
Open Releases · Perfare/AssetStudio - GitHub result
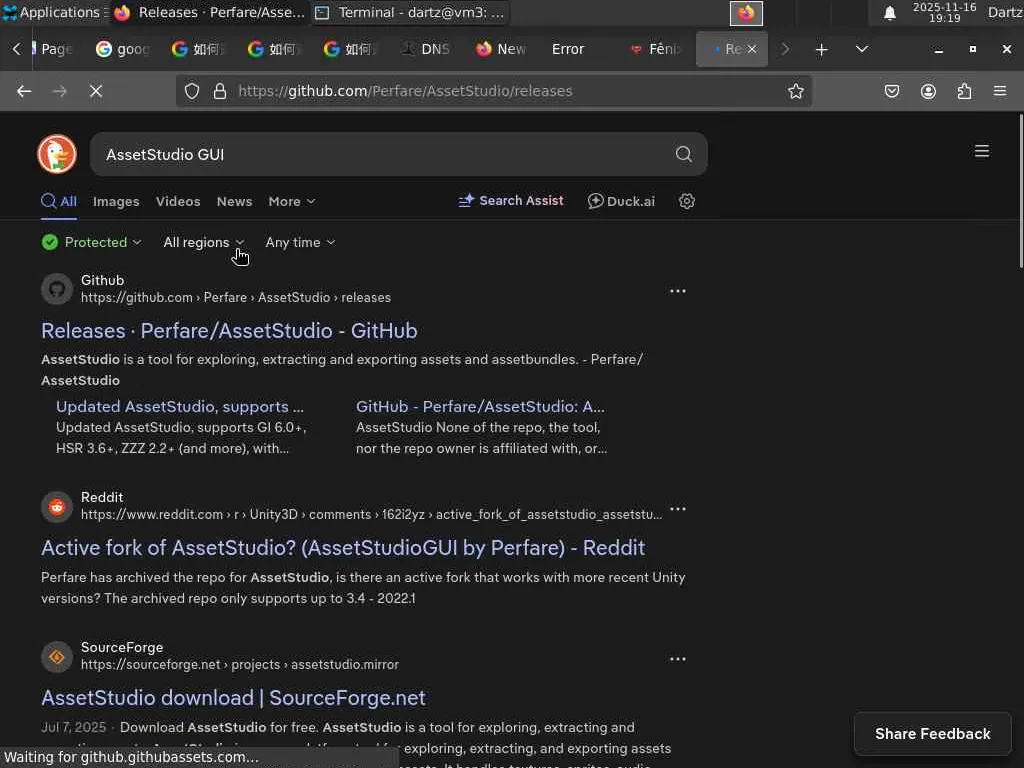click(x=229, y=331)
